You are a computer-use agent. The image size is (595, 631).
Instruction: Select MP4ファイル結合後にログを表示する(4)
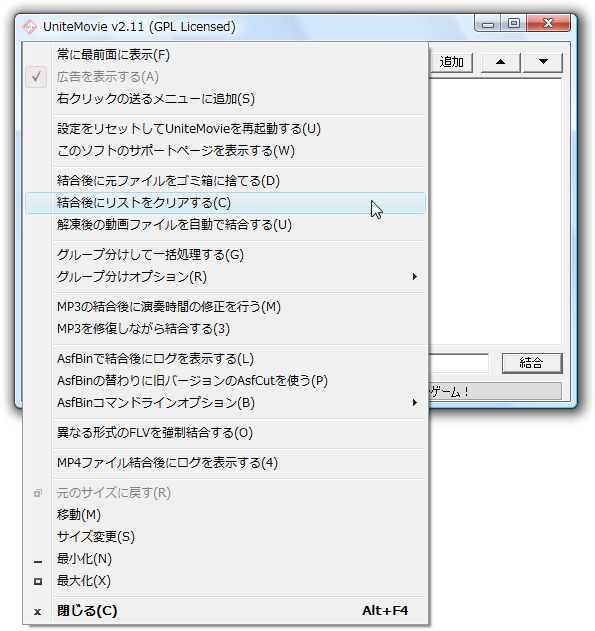225,463
